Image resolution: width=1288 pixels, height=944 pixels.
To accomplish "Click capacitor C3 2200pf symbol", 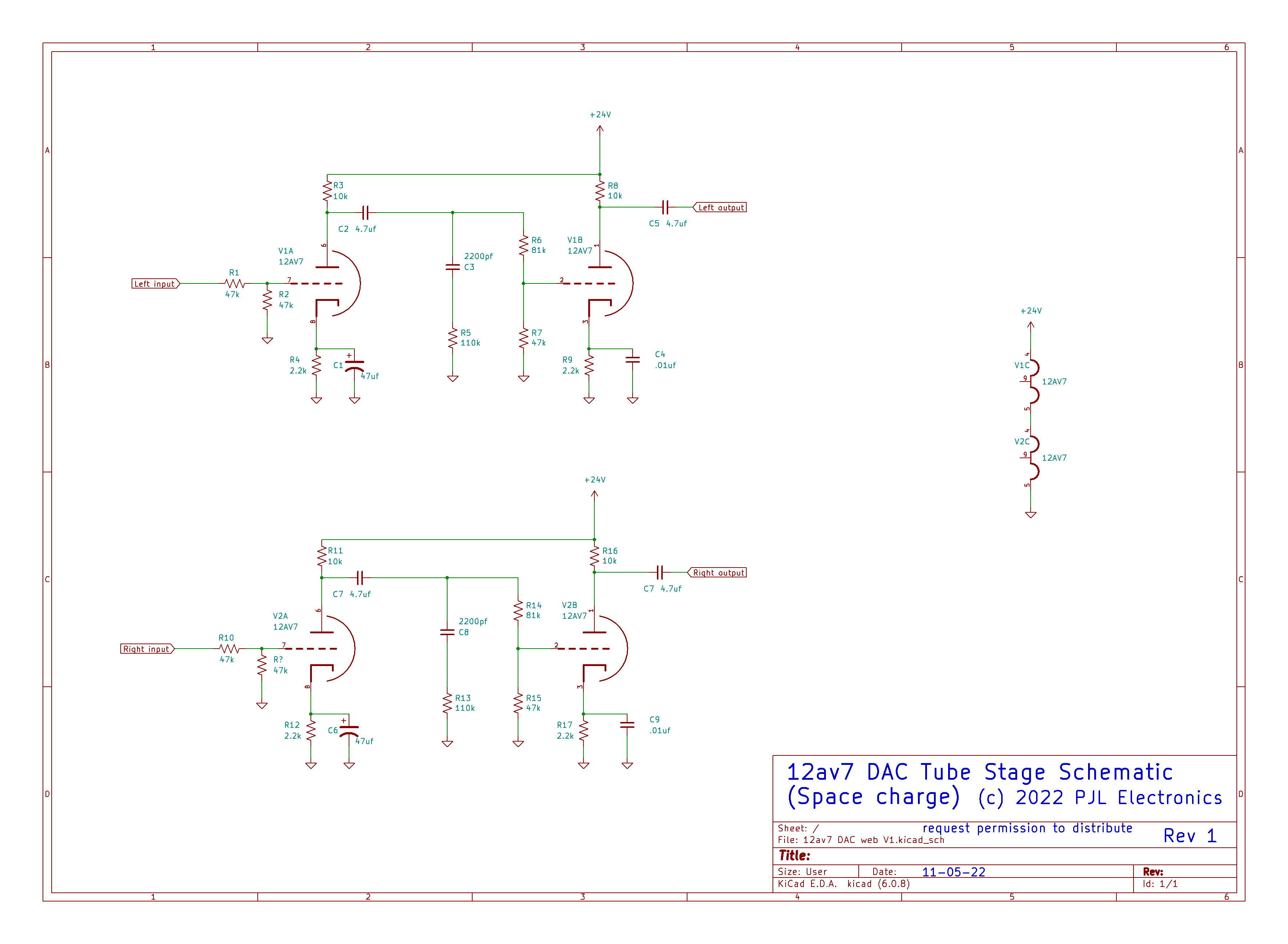I will [453, 267].
